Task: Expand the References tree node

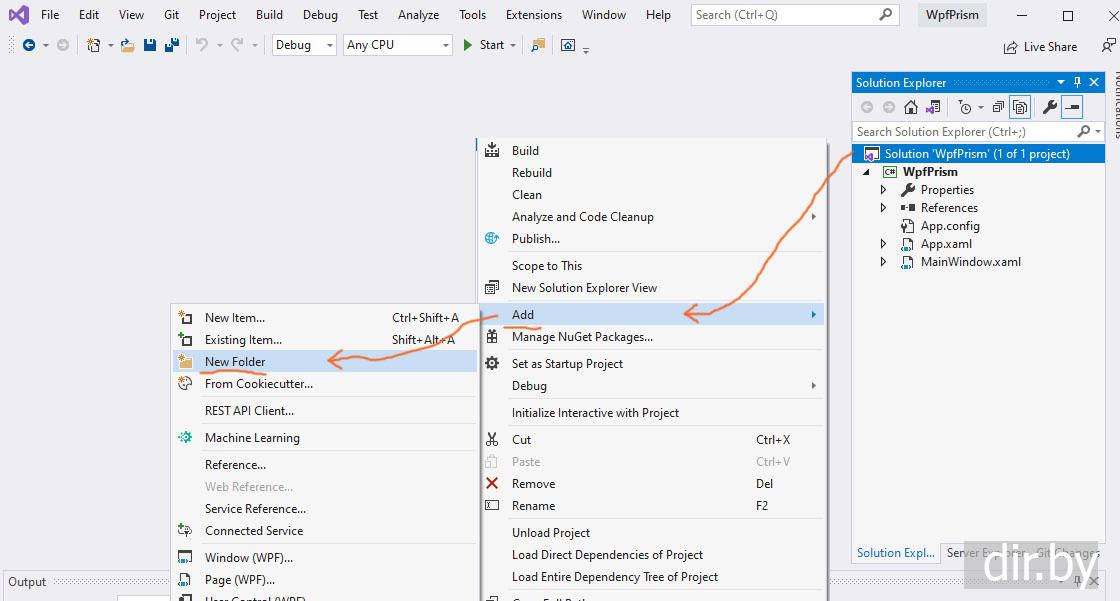Action: 883,208
